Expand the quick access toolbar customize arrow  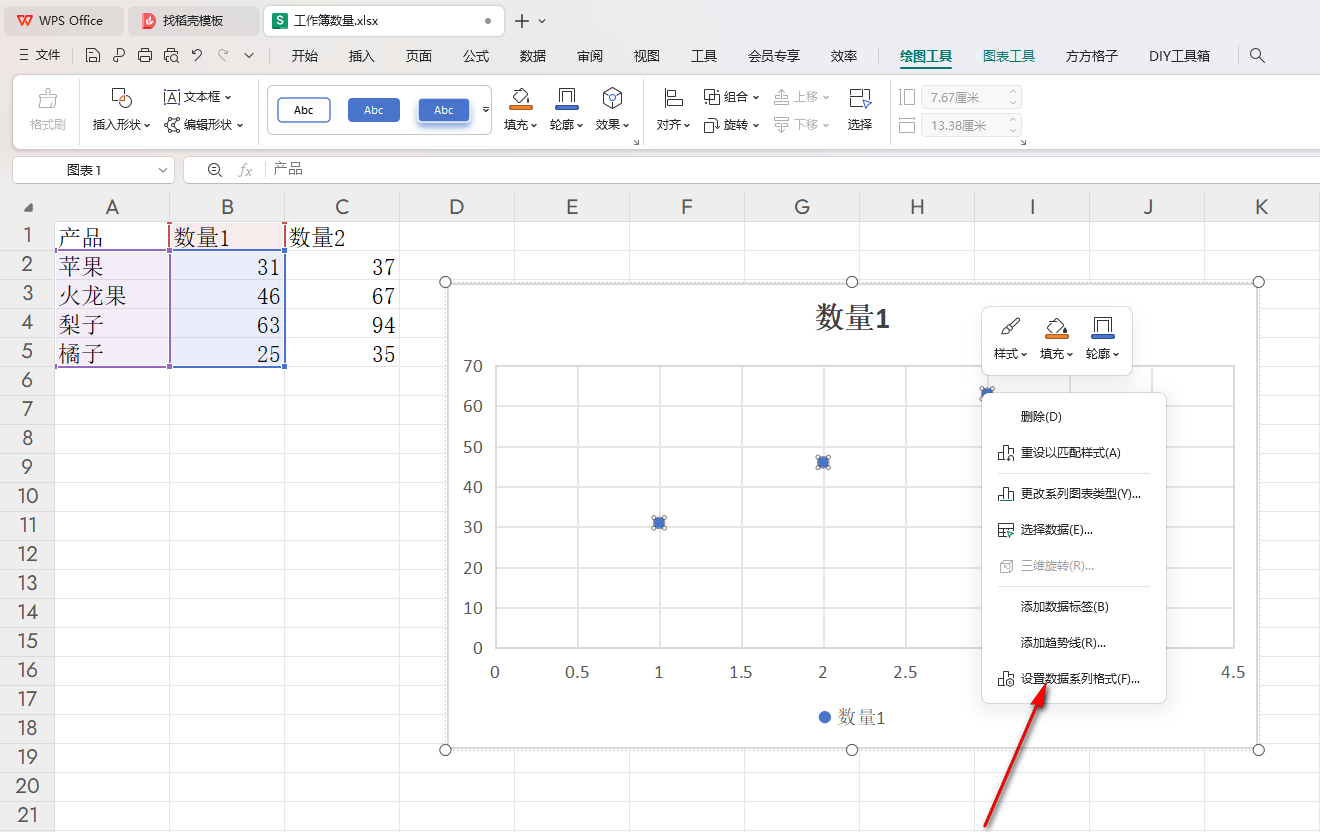click(x=249, y=56)
